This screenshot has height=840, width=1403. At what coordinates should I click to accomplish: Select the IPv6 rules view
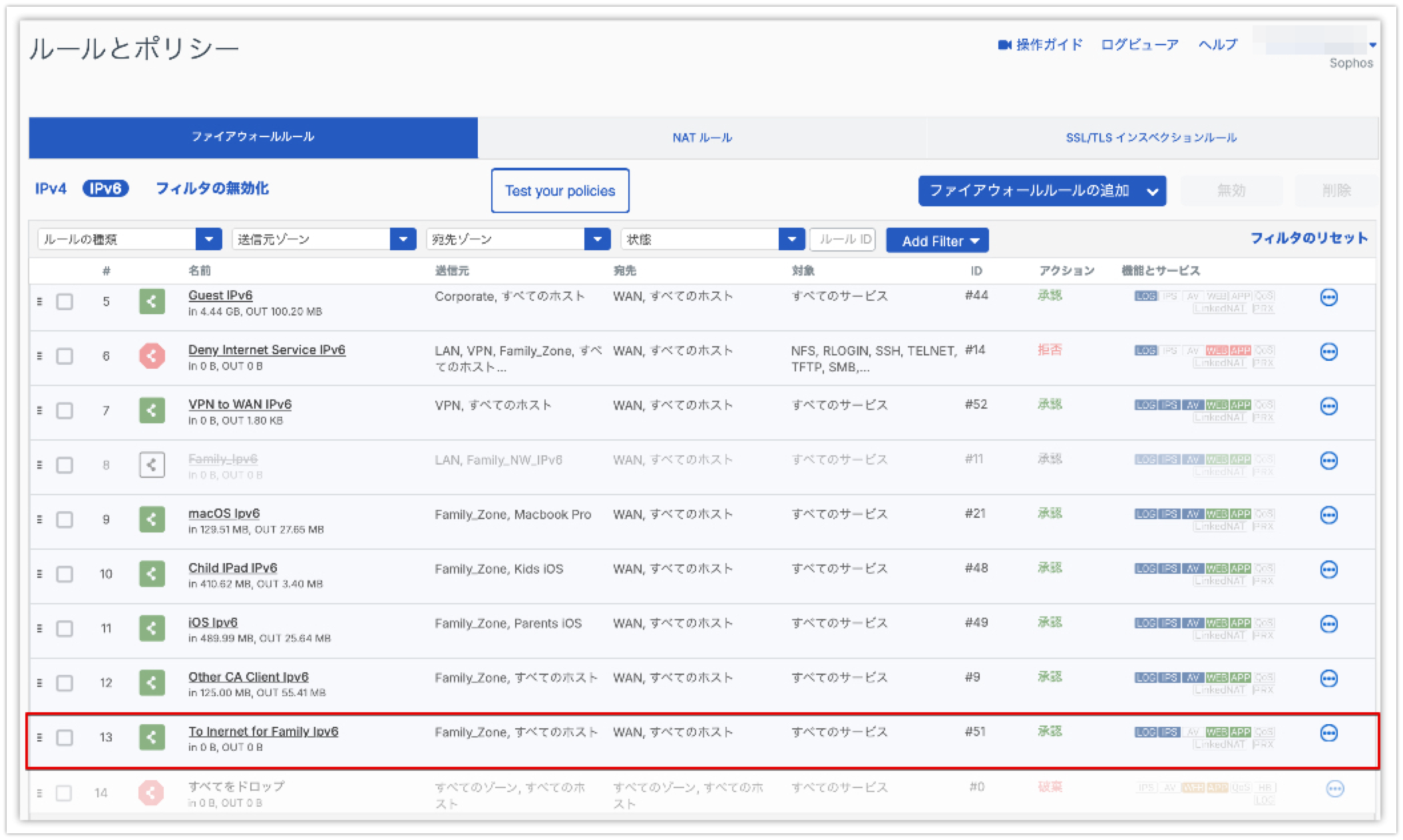pos(105,189)
